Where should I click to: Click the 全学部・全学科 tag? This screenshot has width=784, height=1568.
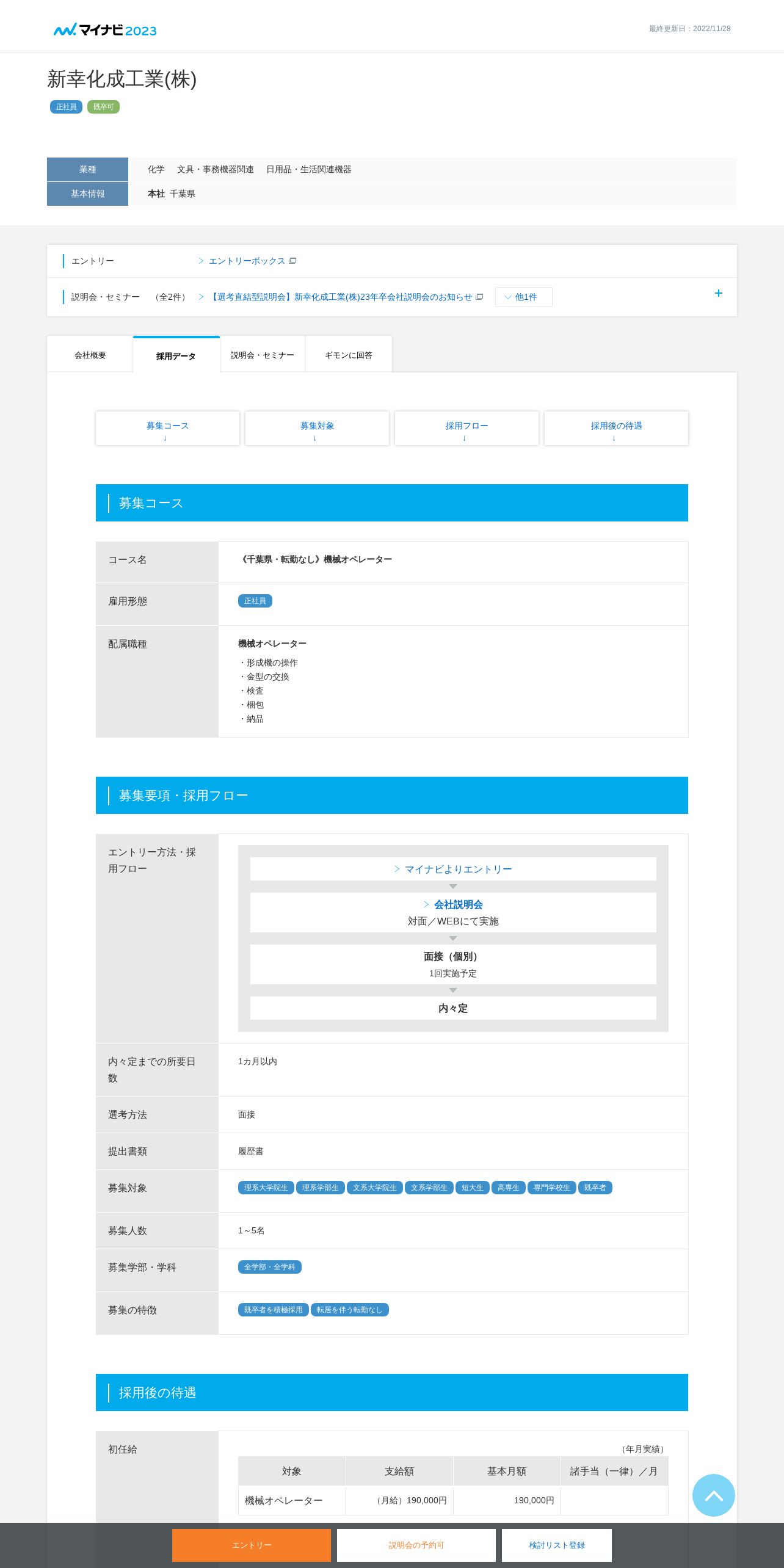(x=269, y=1267)
